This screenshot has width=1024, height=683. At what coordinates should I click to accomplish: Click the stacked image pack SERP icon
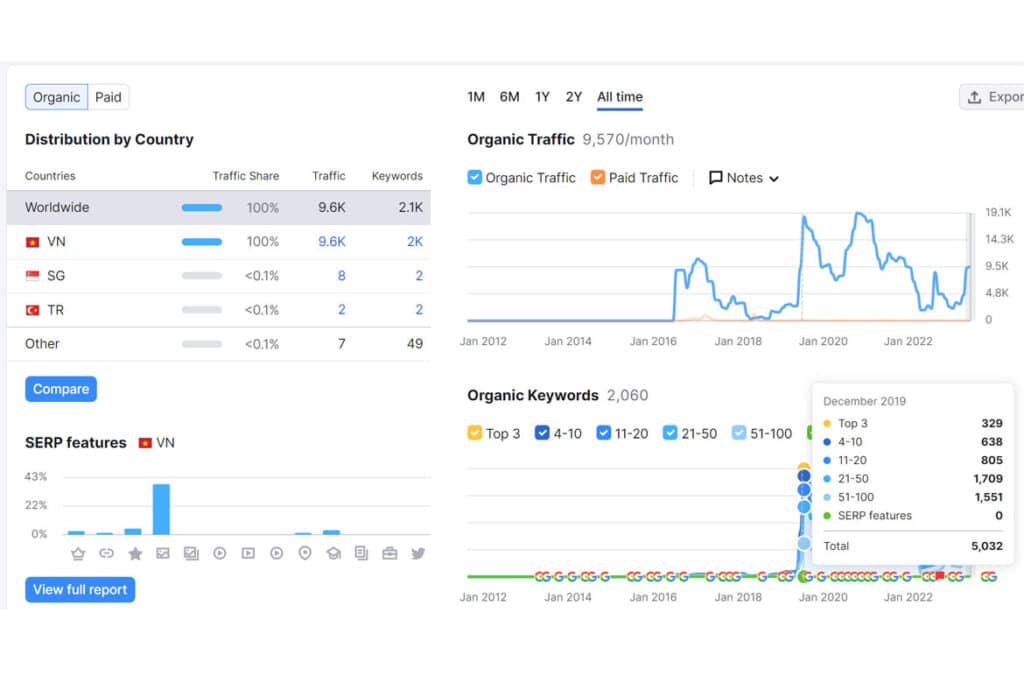point(191,554)
